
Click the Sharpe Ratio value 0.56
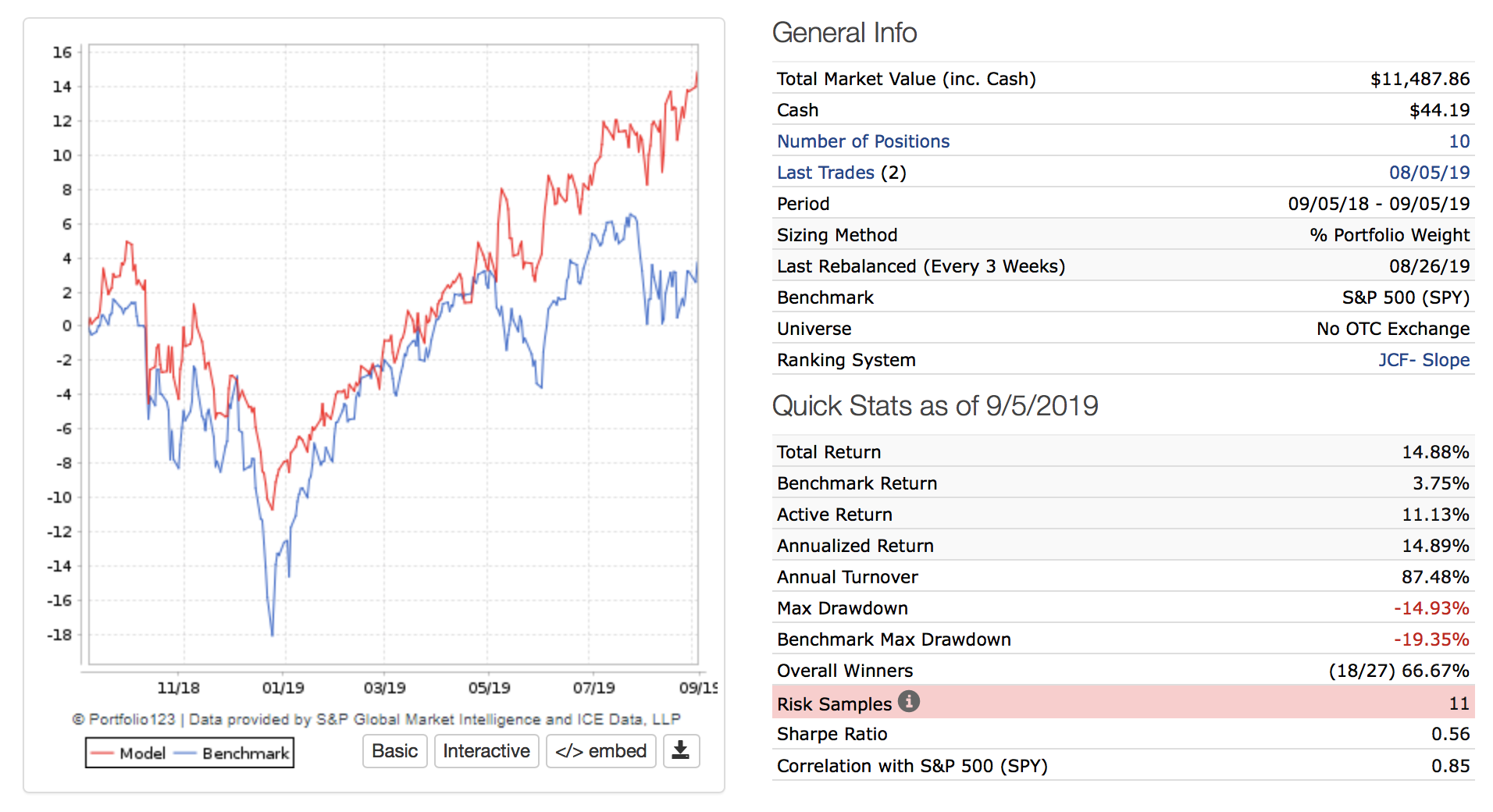(1450, 734)
